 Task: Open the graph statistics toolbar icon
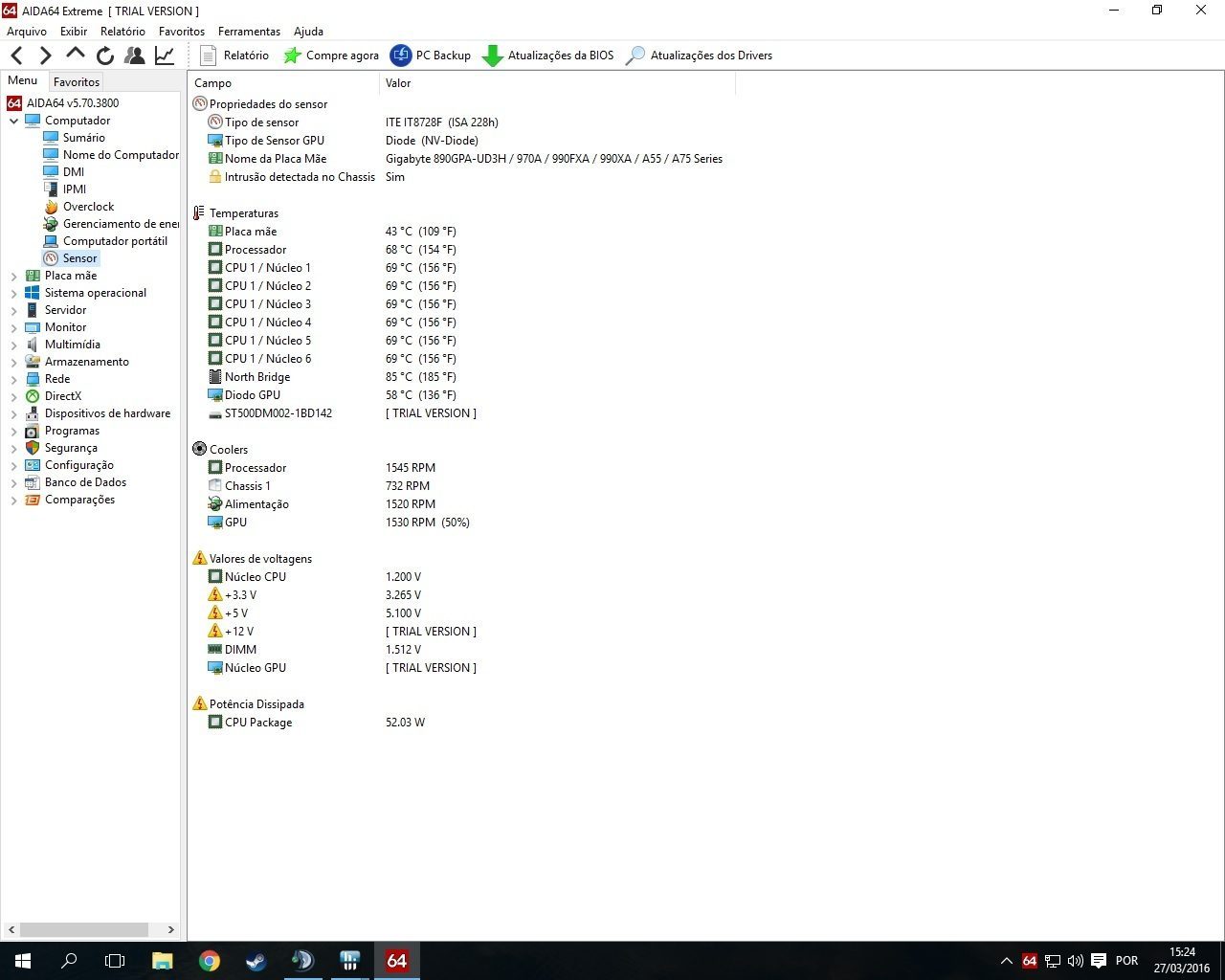tap(165, 56)
